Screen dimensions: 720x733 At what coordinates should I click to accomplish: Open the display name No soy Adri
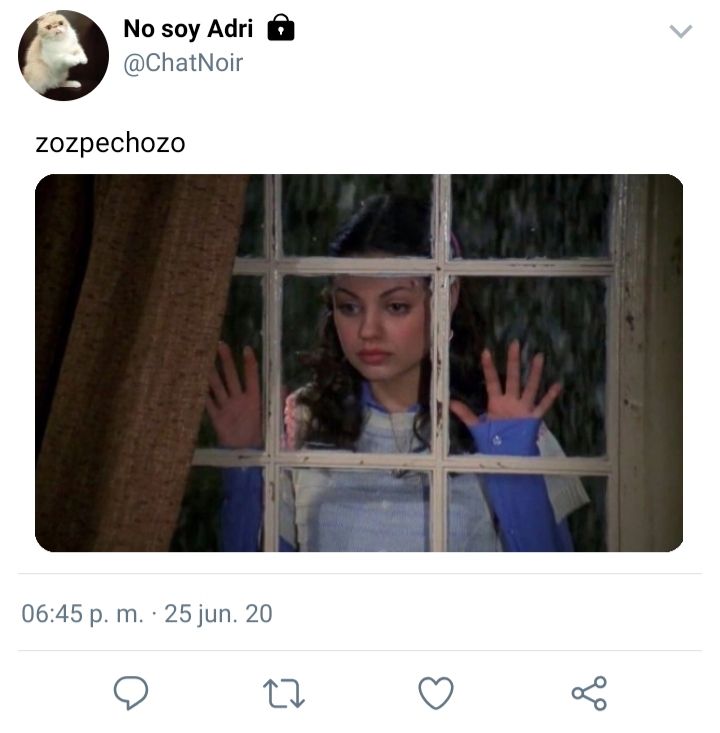coord(188,29)
